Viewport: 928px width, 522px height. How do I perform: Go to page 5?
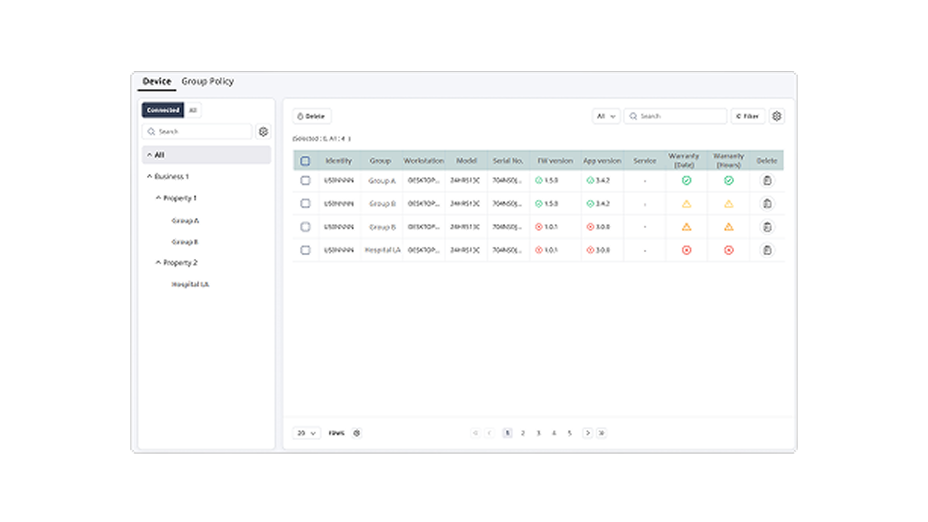tap(569, 433)
